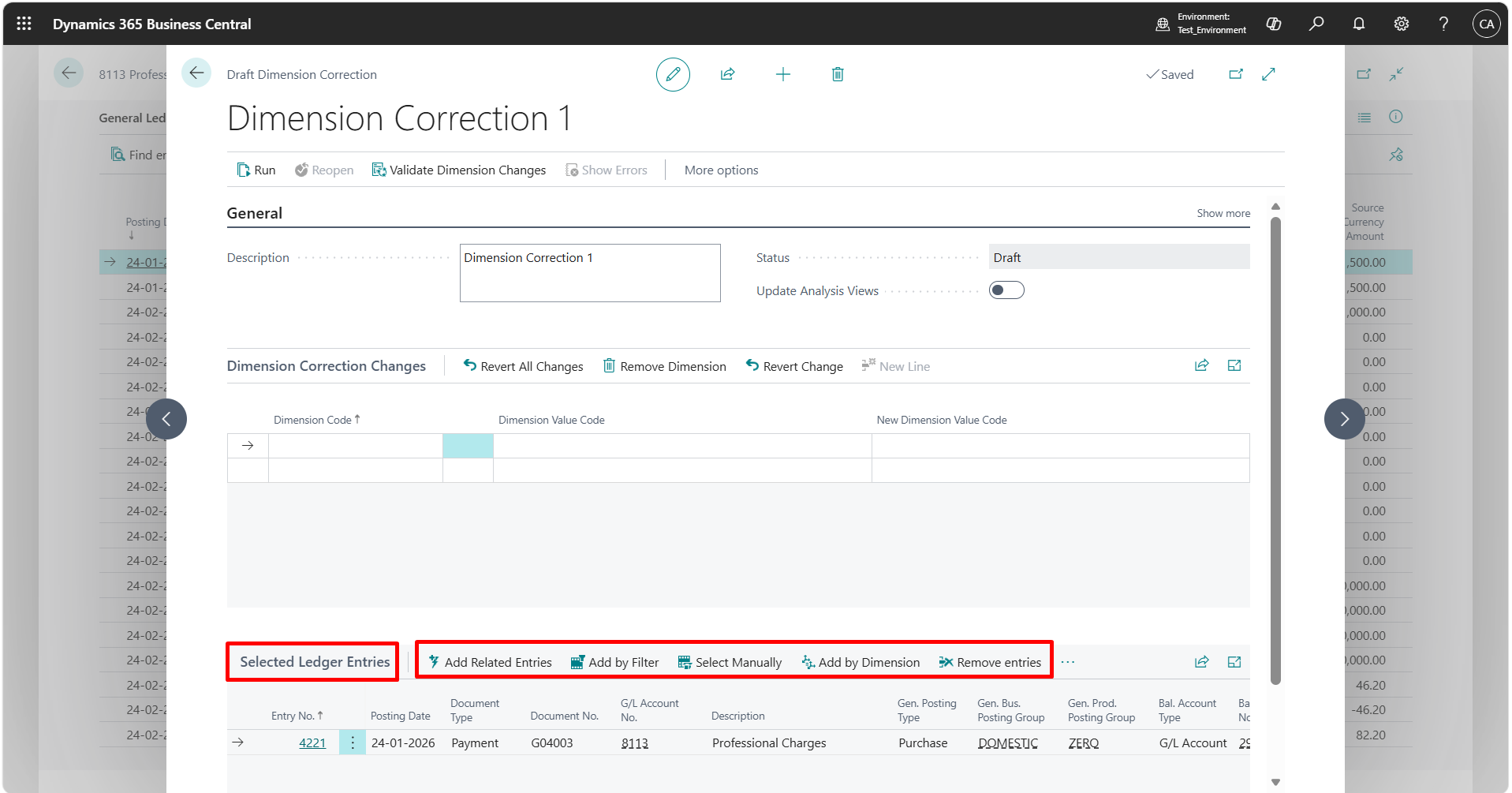Open the CA user account avatar

point(1486,24)
